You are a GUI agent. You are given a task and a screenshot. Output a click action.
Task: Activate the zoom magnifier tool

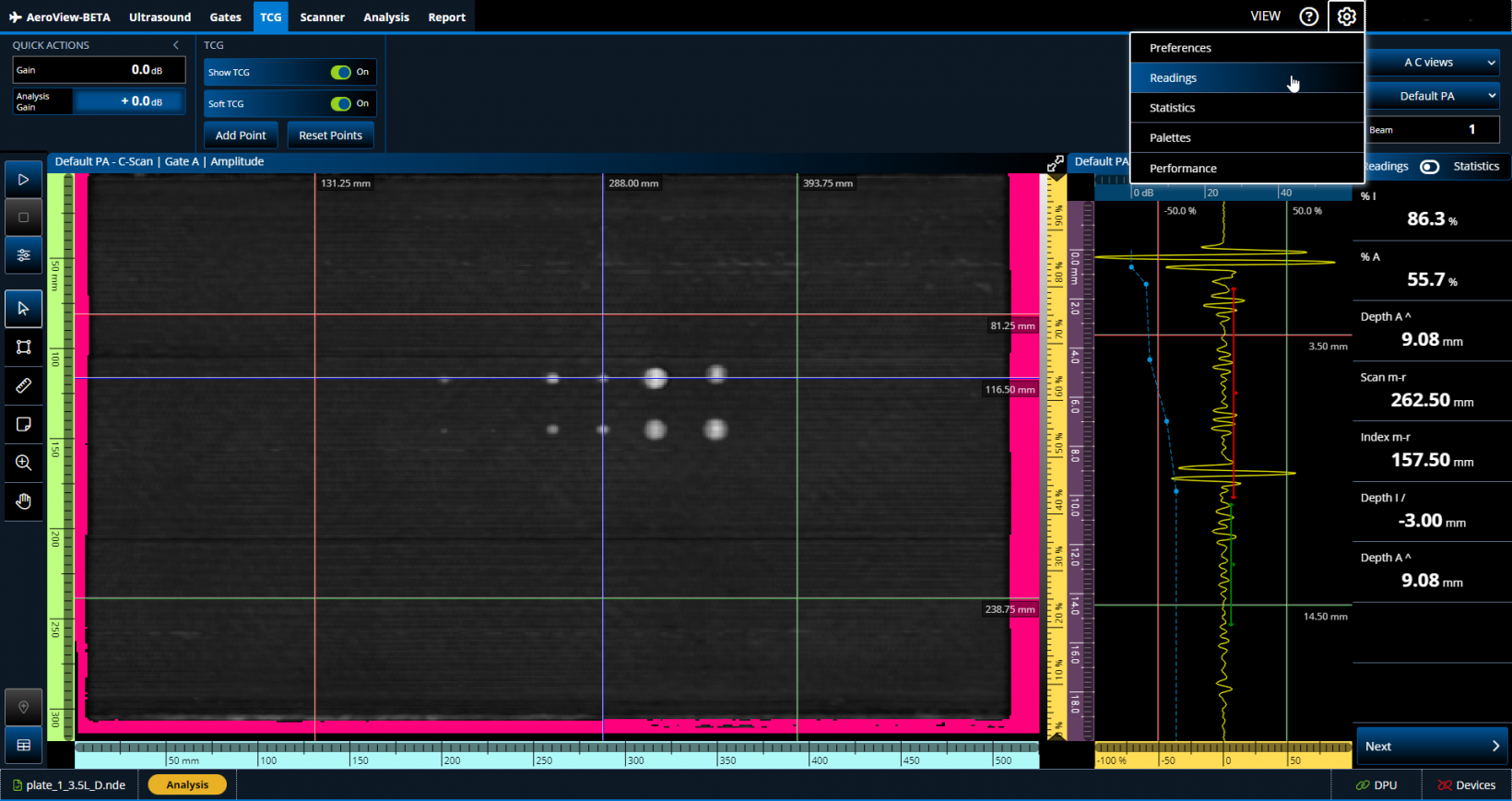coord(24,463)
